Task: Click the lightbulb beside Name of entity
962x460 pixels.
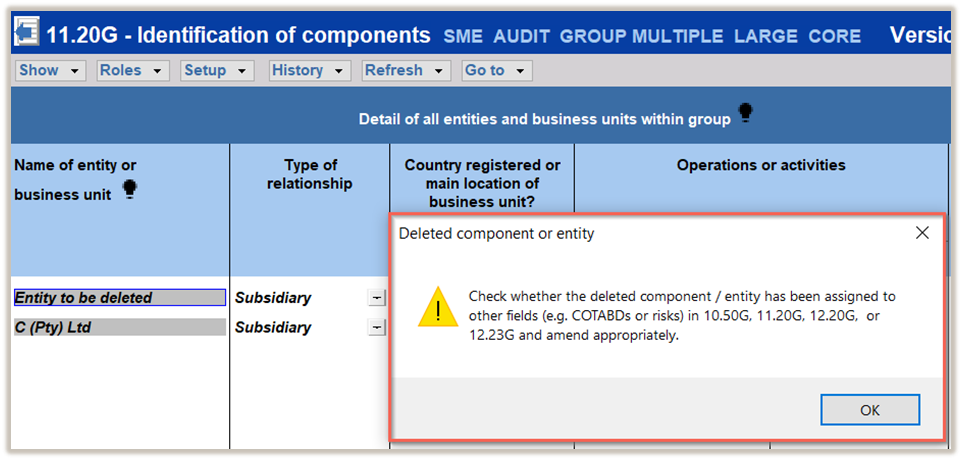Action: pos(129,190)
